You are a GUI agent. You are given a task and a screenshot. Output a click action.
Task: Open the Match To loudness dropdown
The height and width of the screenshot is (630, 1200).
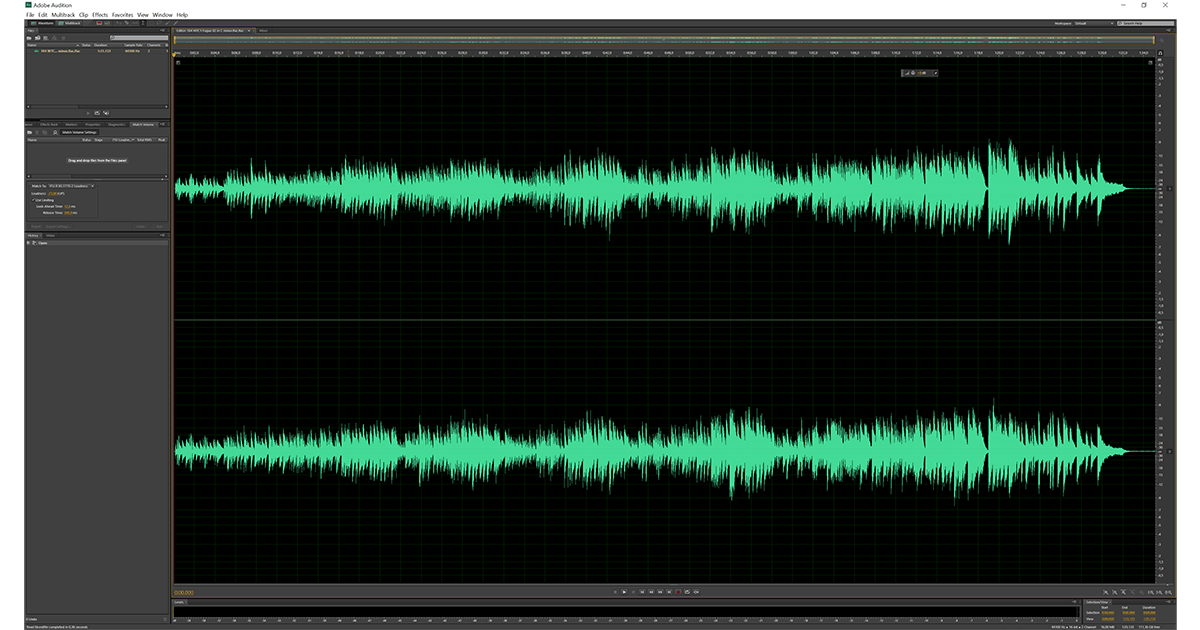[71, 186]
